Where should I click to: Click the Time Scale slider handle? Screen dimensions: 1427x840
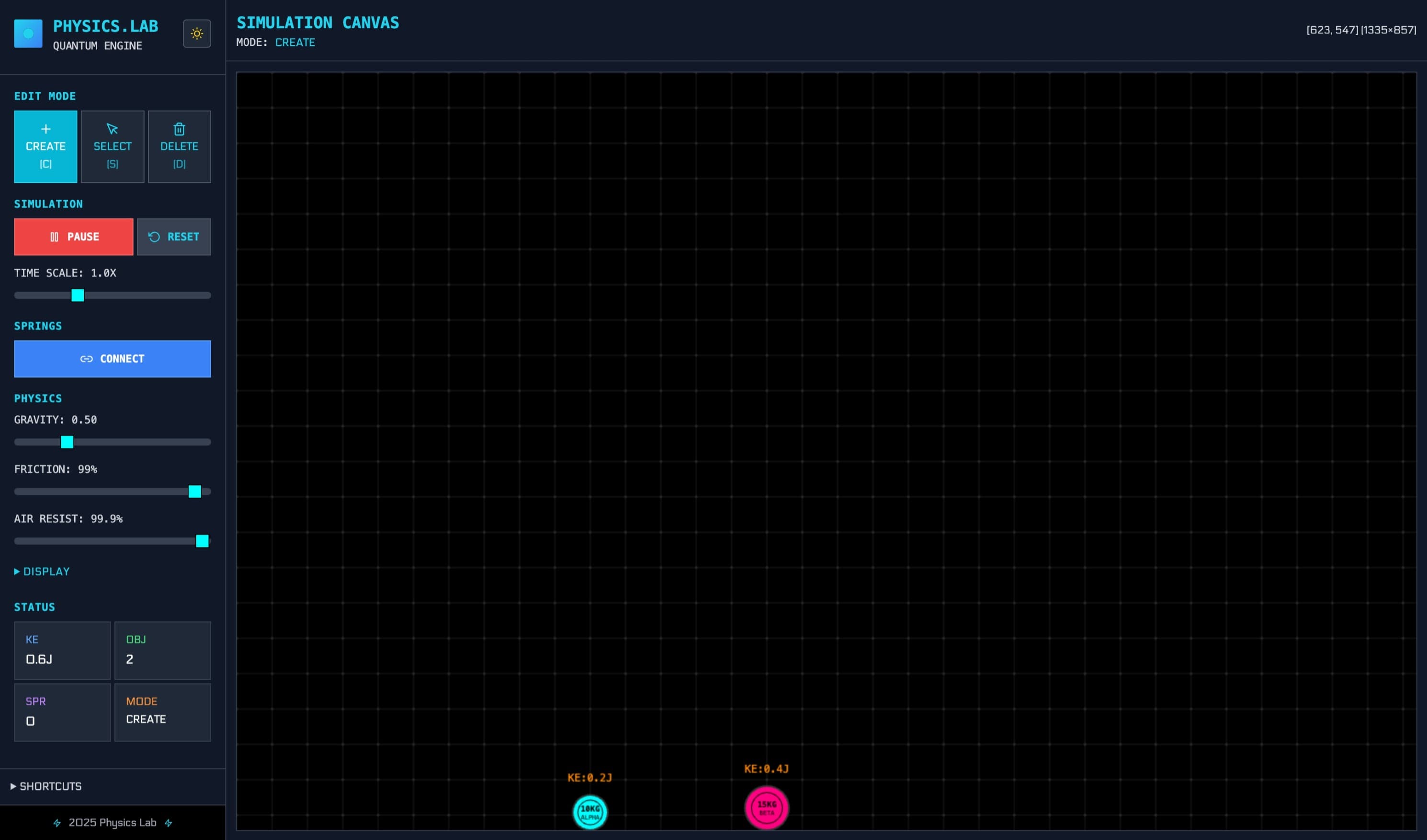pyautogui.click(x=78, y=295)
